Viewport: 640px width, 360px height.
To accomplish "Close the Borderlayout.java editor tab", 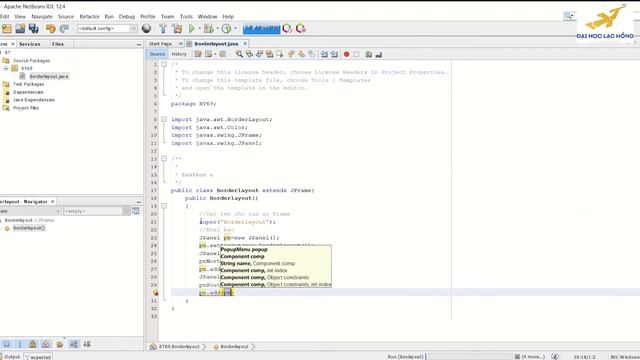I will (x=245, y=43).
